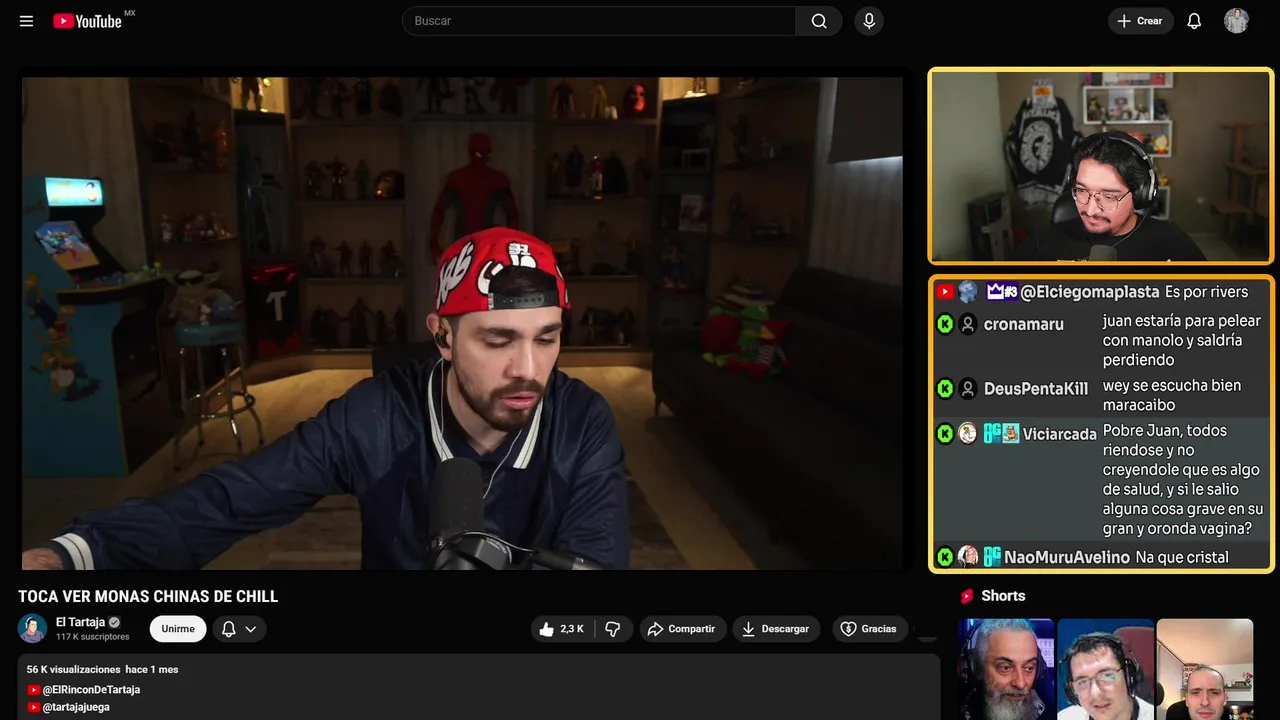Image resolution: width=1280 pixels, height=720 pixels.
Task: Click the Descargar download button
Action: coord(776,629)
